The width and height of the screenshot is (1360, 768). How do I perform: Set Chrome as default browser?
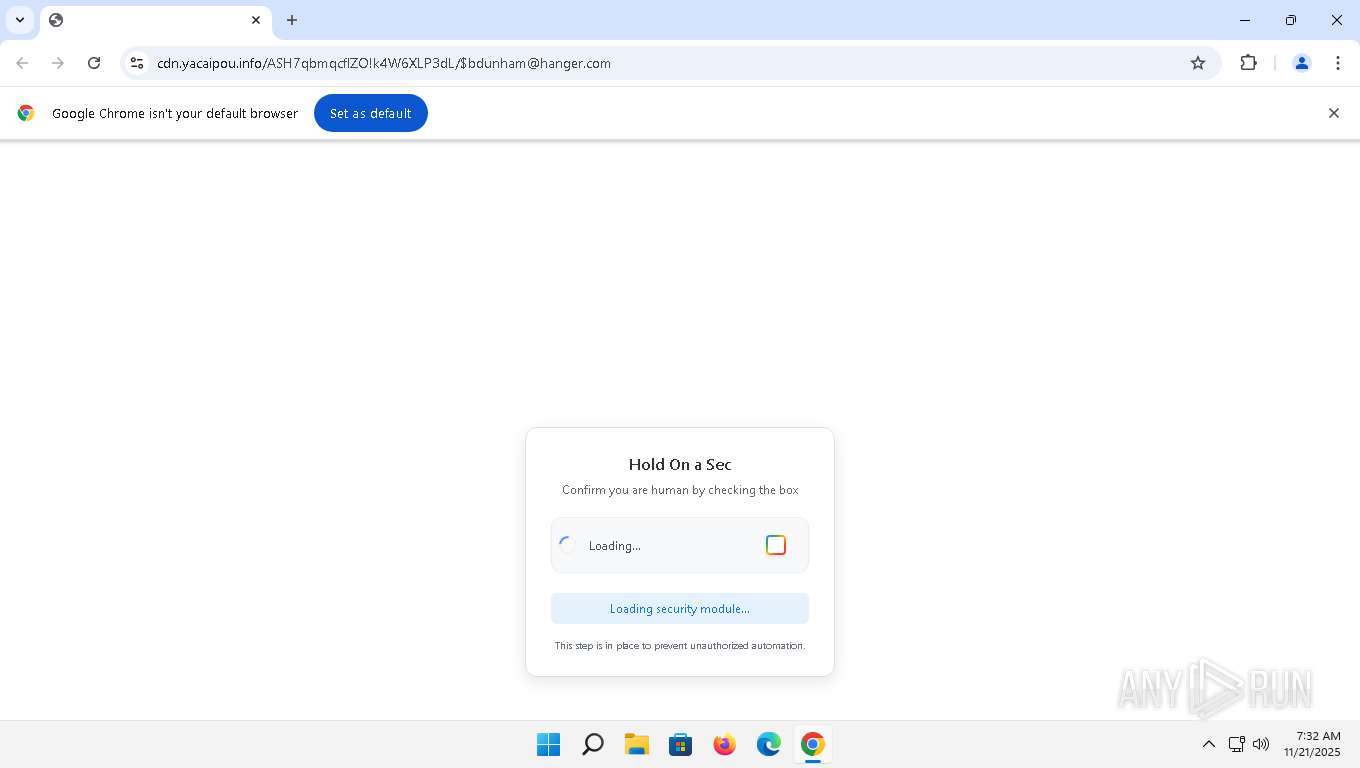click(x=371, y=113)
